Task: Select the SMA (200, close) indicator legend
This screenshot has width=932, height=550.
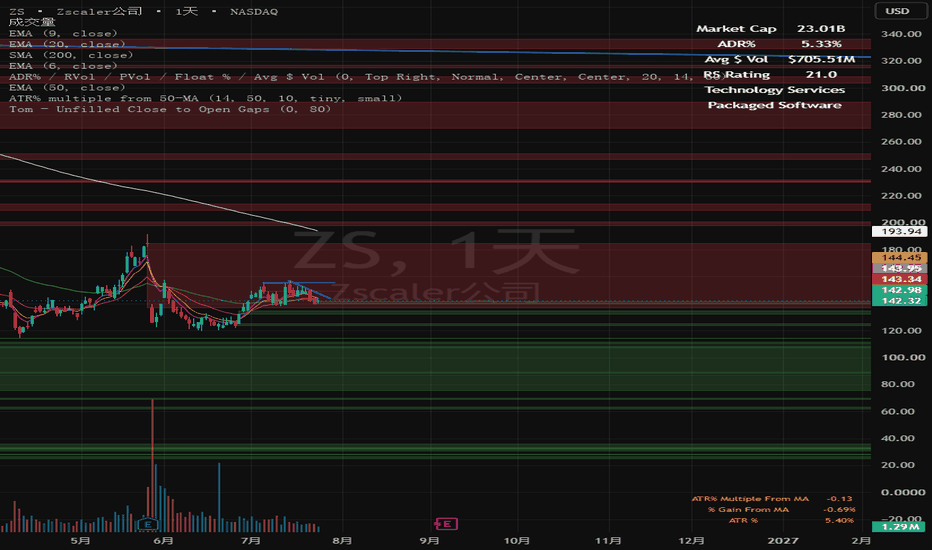Action: [71, 55]
